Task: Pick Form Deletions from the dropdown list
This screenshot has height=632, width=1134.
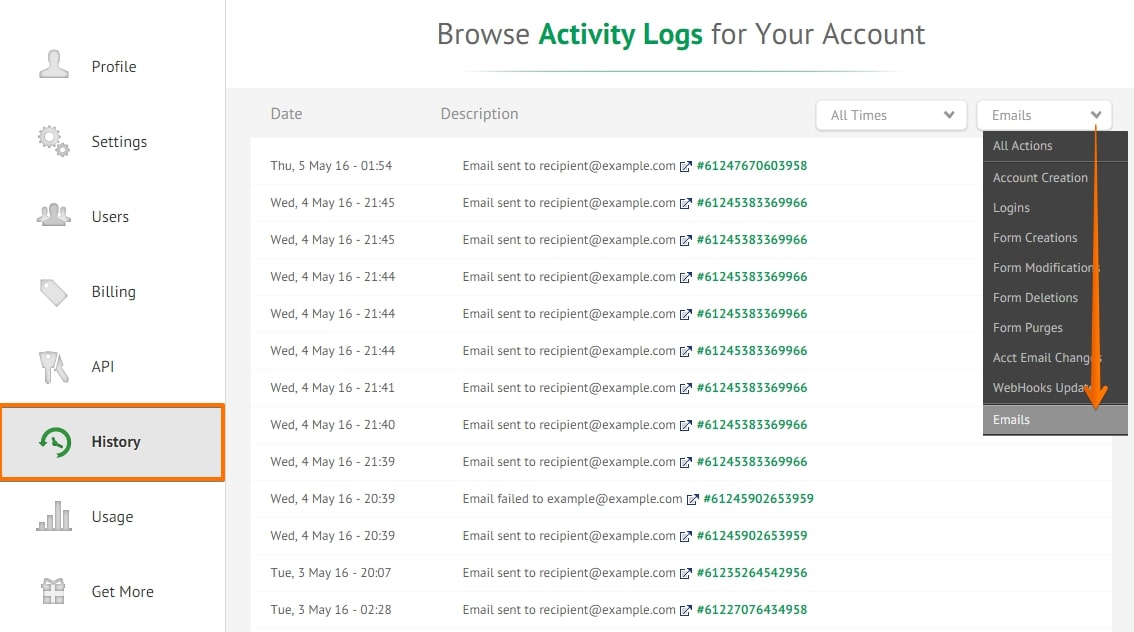Action: tap(1035, 298)
